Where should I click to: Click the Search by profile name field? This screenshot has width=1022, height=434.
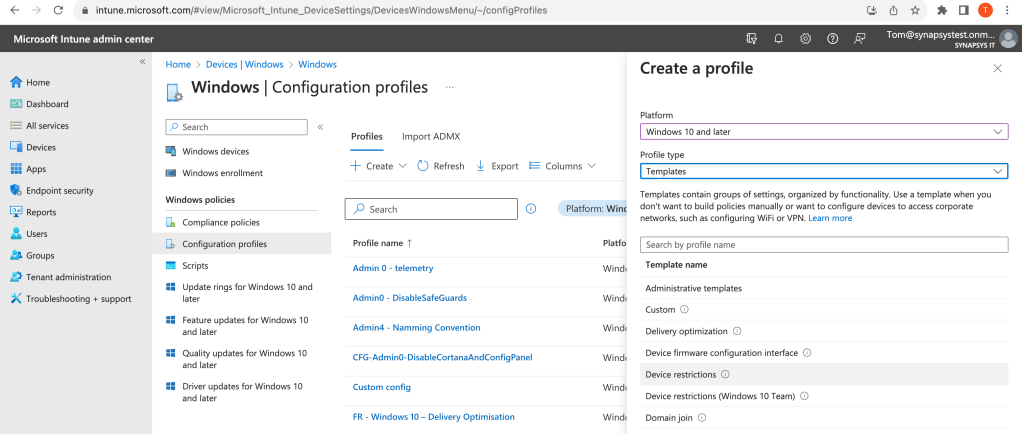click(x=823, y=245)
